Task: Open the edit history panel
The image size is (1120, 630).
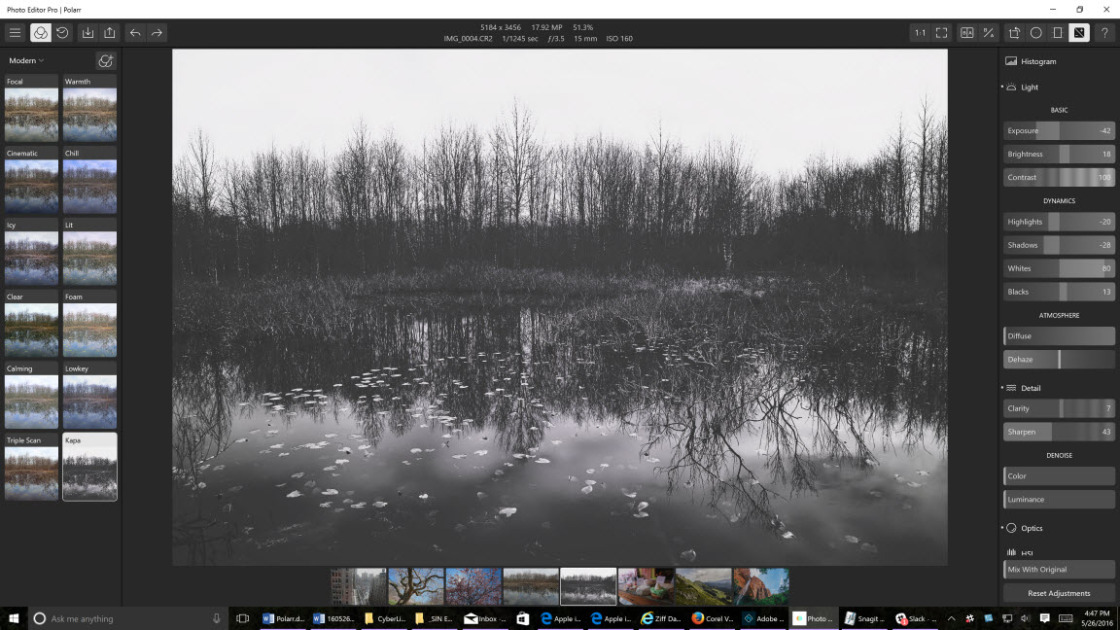Action: point(62,33)
